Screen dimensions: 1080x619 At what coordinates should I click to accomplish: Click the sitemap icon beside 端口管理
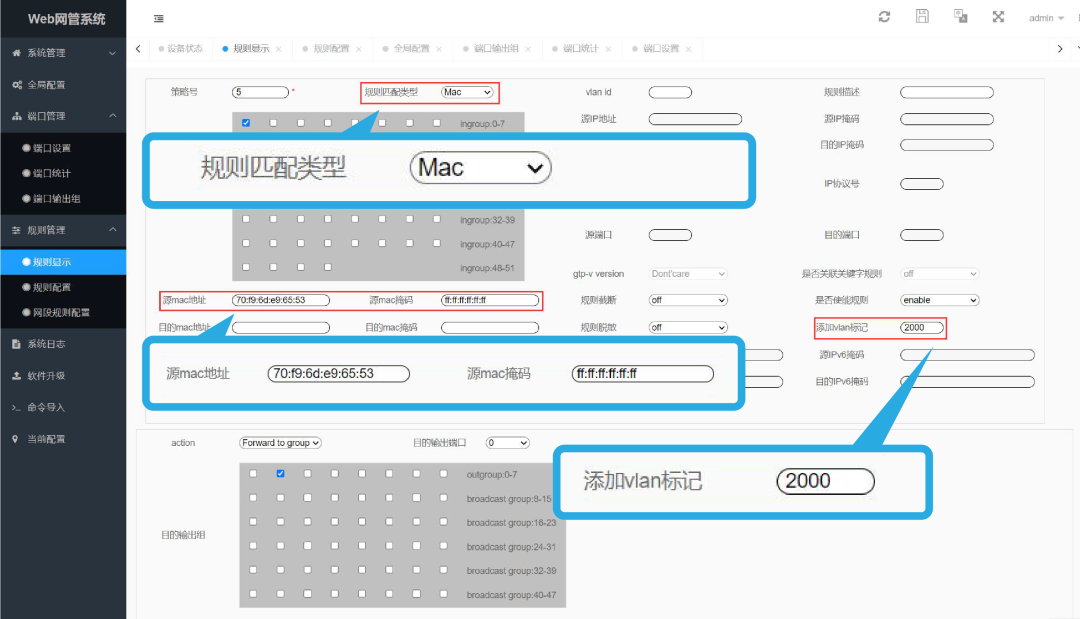pos(17,116)
